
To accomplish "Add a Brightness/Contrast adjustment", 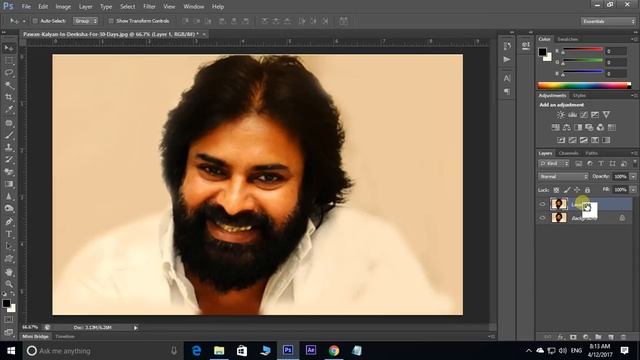I will [561, 115].
